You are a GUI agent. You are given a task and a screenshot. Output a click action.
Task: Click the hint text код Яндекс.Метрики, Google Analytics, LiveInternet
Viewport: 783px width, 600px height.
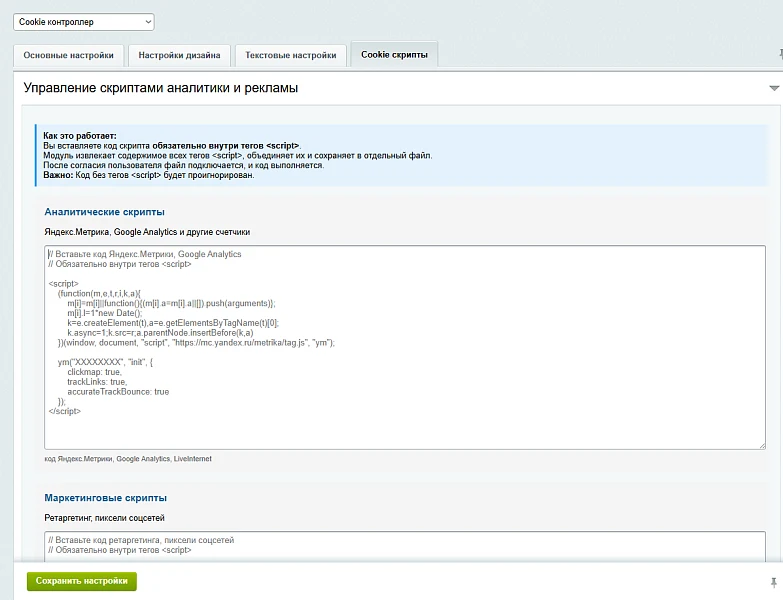pos(128,459)
